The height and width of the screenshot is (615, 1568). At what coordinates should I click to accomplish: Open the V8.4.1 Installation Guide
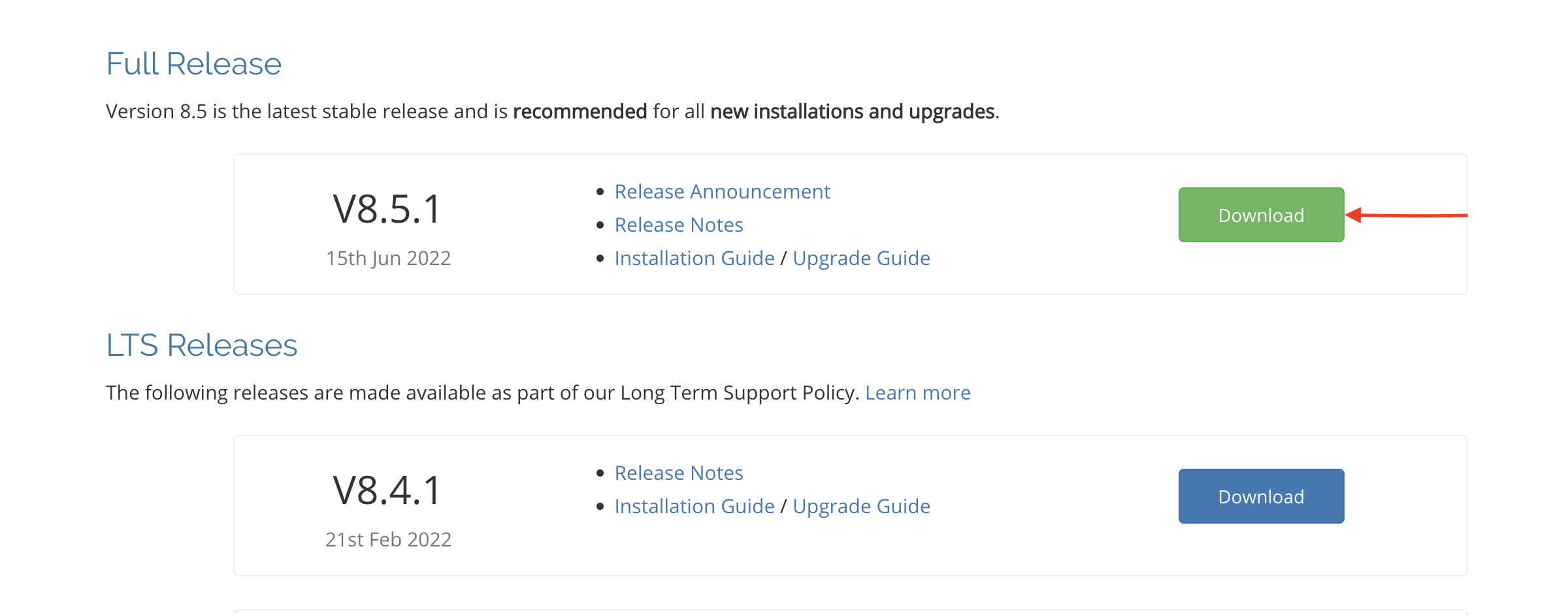pyautogui.click(x=694, y=507)
